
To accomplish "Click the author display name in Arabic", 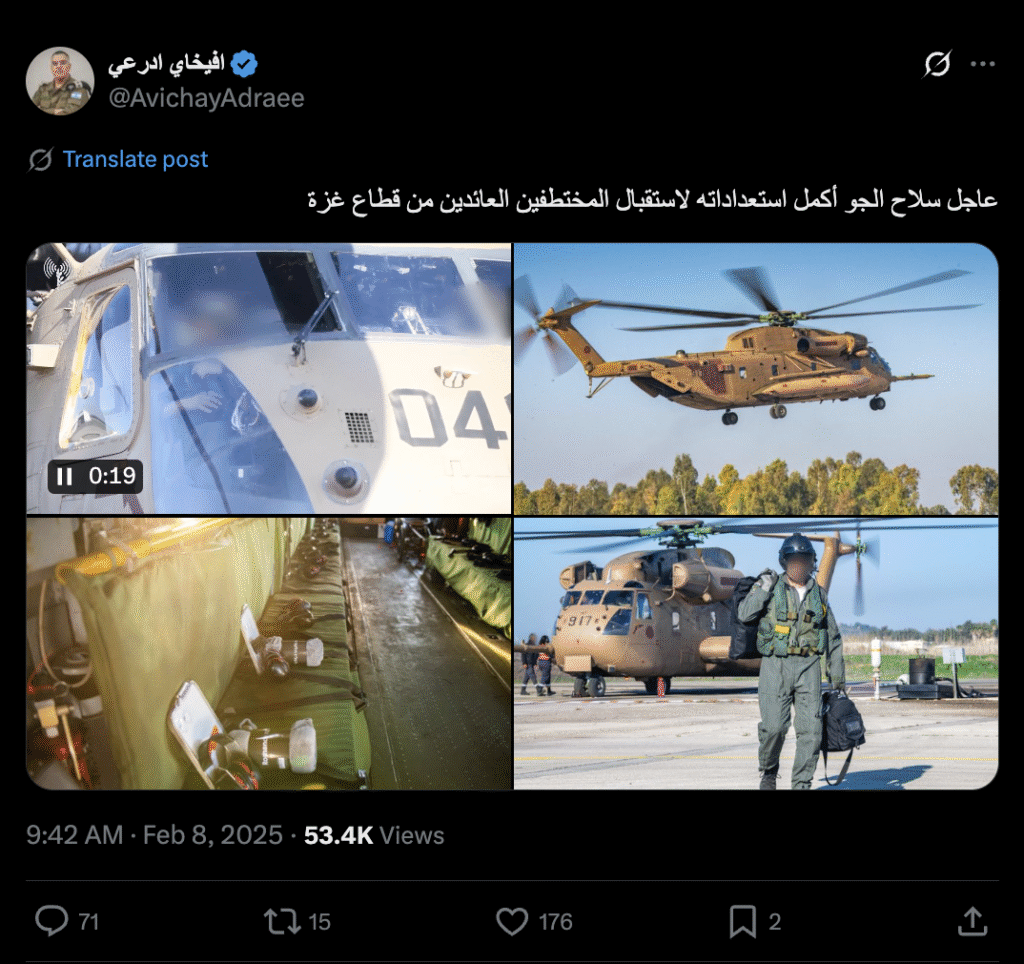I will point(166,64).
